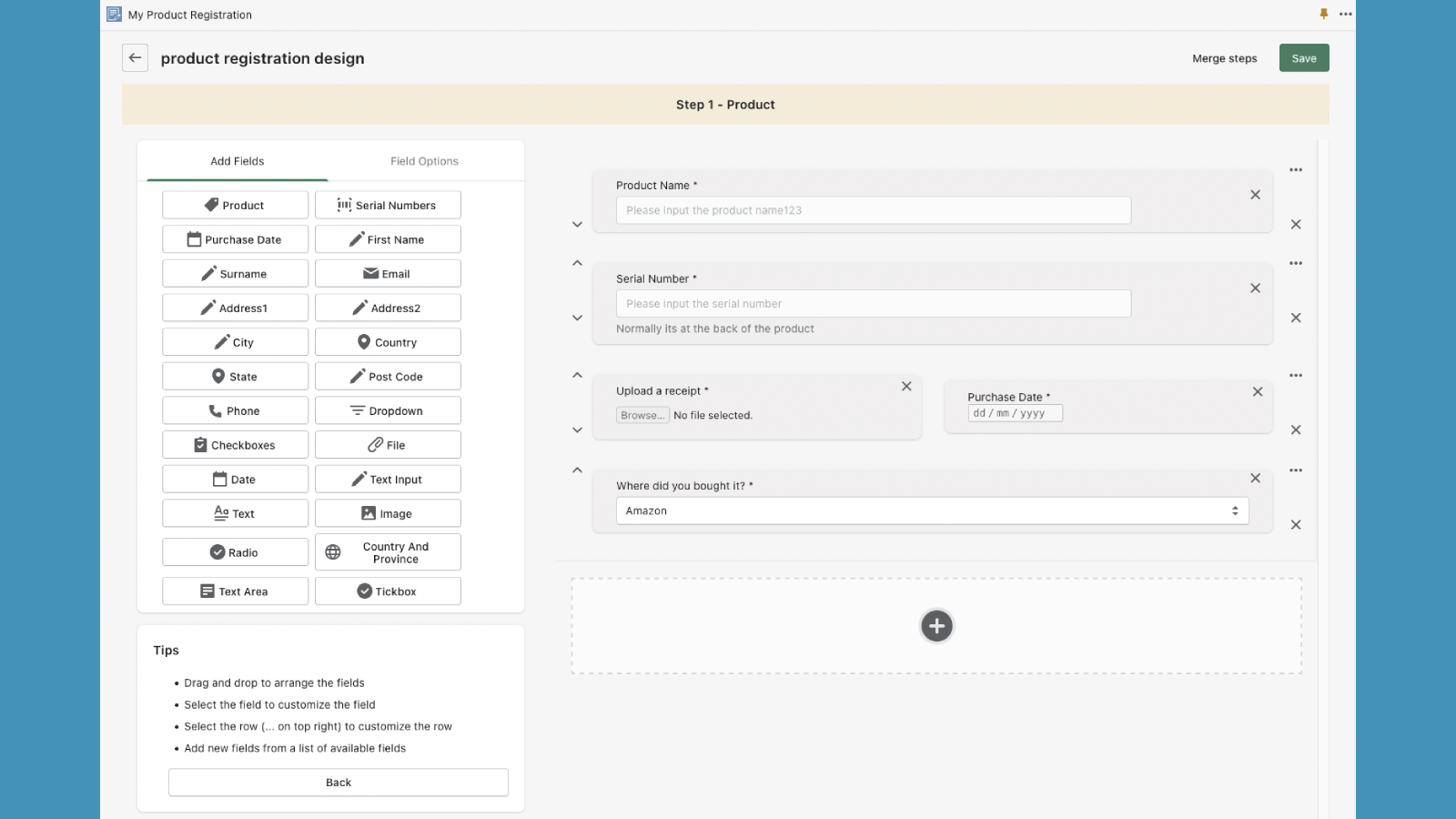Toggle the pin icon in the title bar

(1323, 14)
